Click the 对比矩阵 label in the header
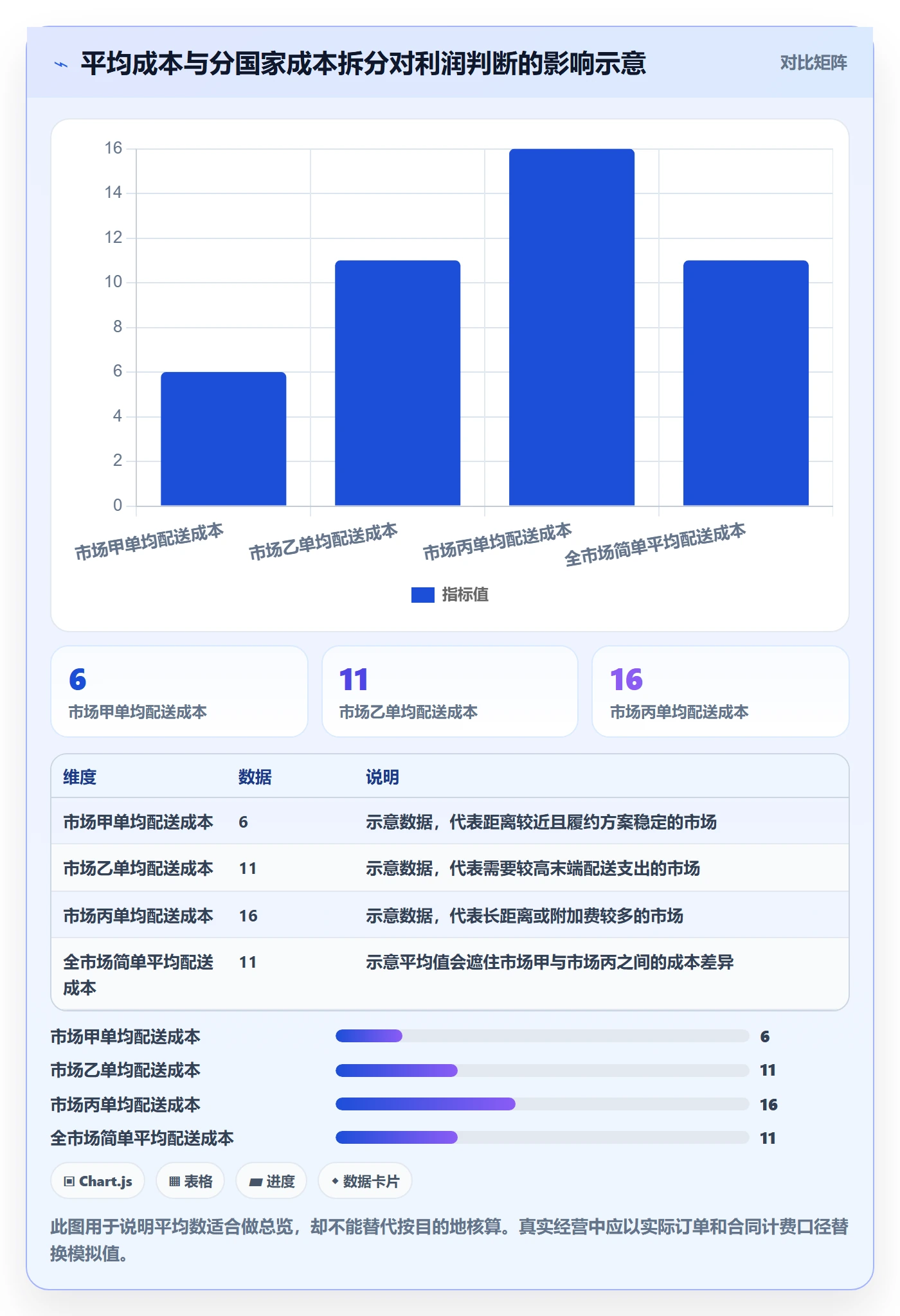The image size is (900, 1316). point(814,62)
